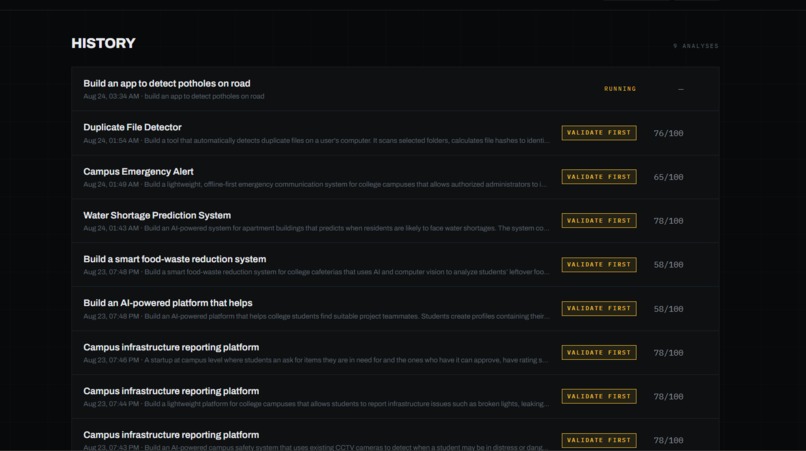Select 78/100 score in the 07:44 PM row
The width and height of the screenshot is (806, 451).
[x=668, y=396]
